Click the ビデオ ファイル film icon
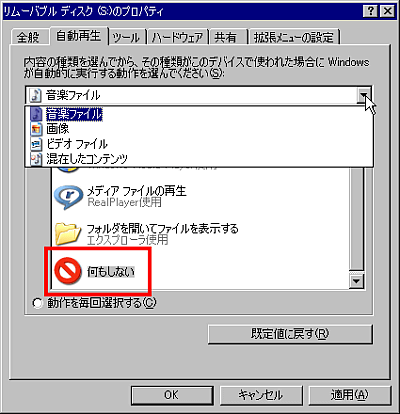 point(36,144)
